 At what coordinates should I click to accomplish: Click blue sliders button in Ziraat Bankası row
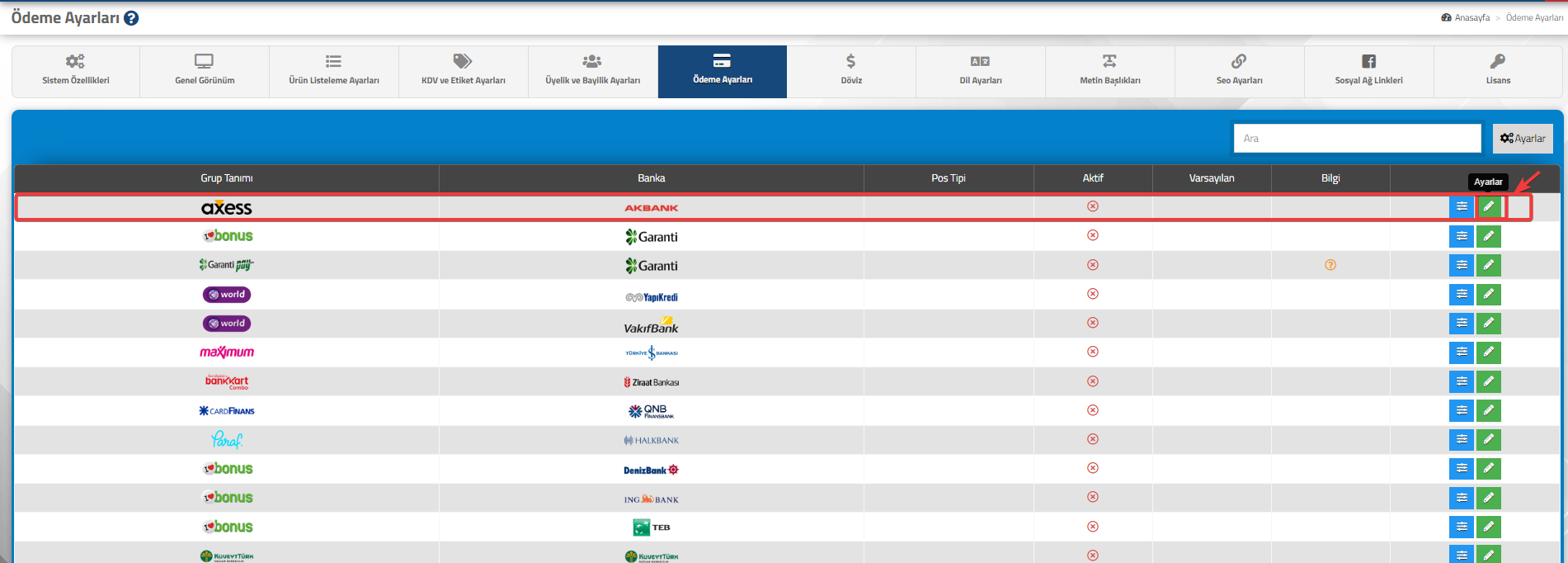click(1462, 381)
